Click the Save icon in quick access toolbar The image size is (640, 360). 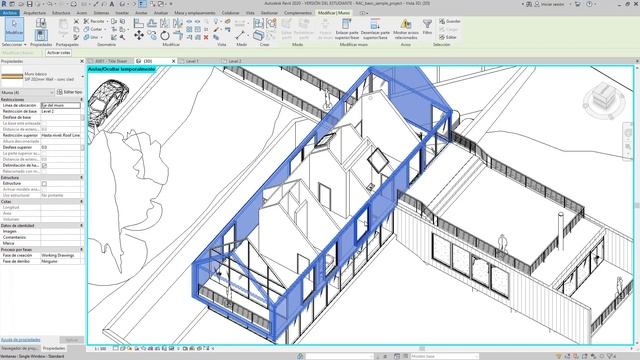[x=29, y=4]
